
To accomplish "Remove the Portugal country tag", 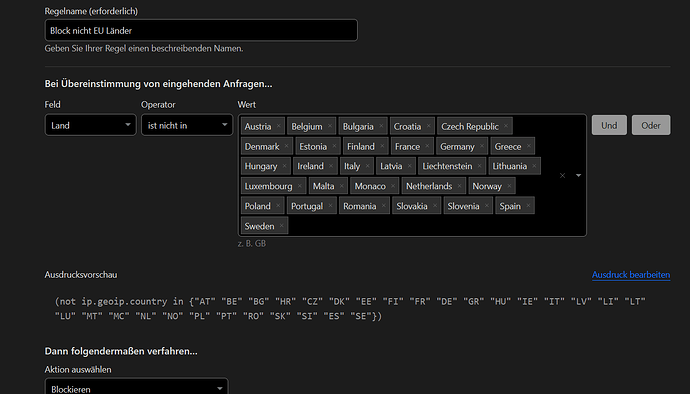I will 330,206.
